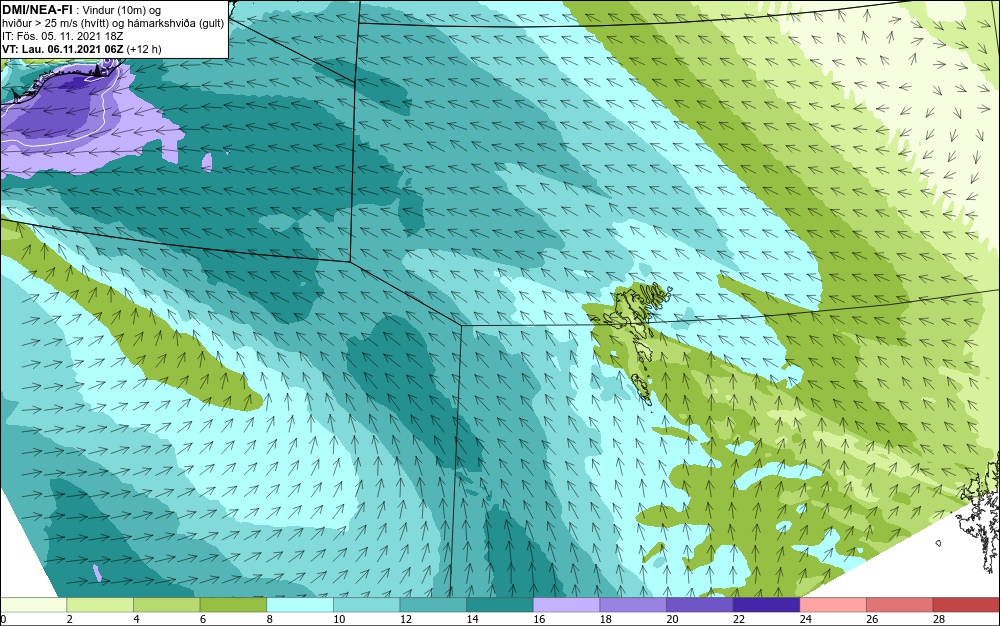Select the olive green 6–8 m/s legend swatch
The image size is (1000, 626).
pos(233,605)
